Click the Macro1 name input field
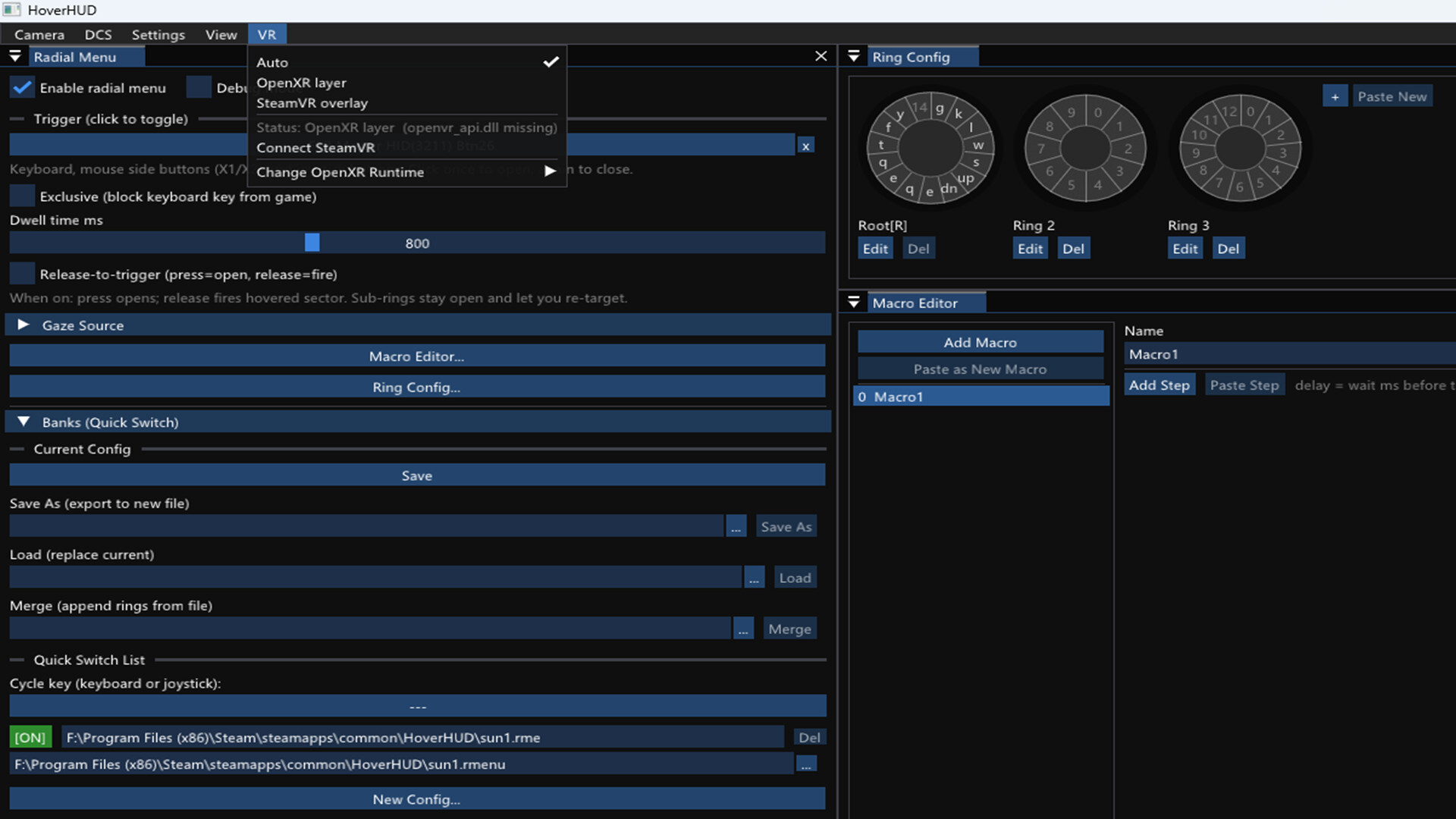Viewport: 1456px width, 819px height. (x=1289, y=354)
